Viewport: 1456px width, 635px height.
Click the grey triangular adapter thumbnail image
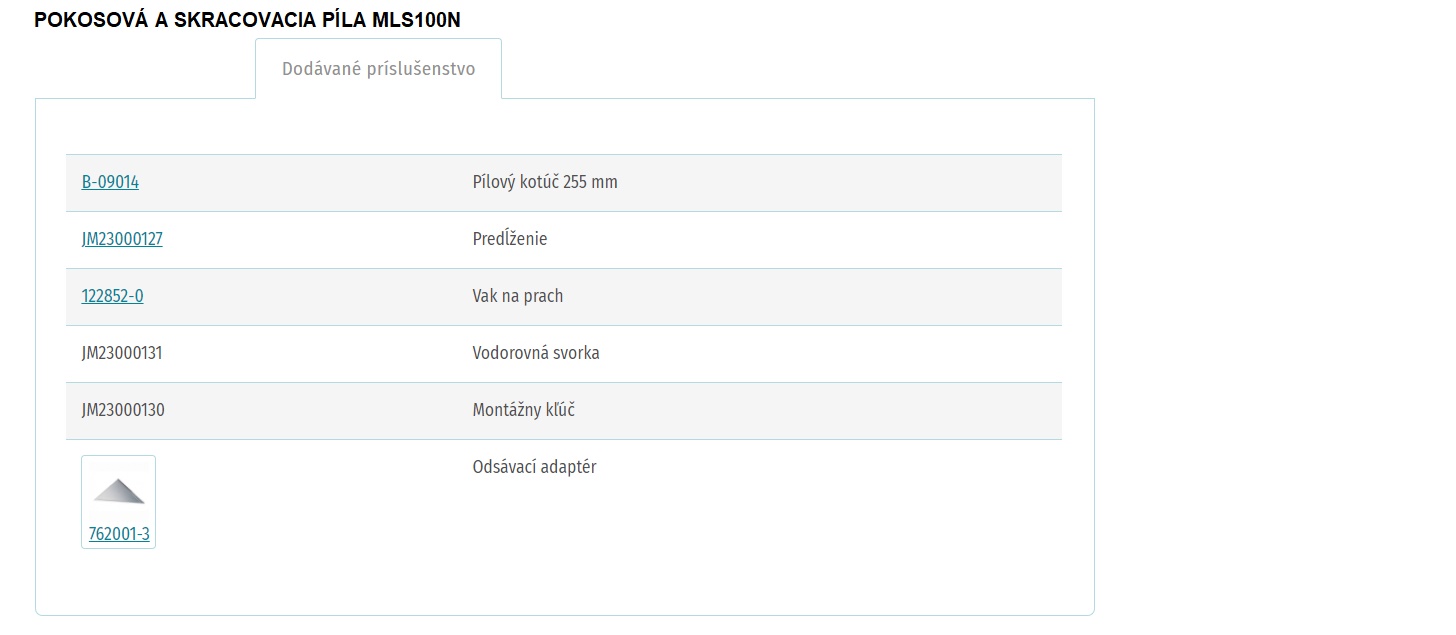[119, 491]
